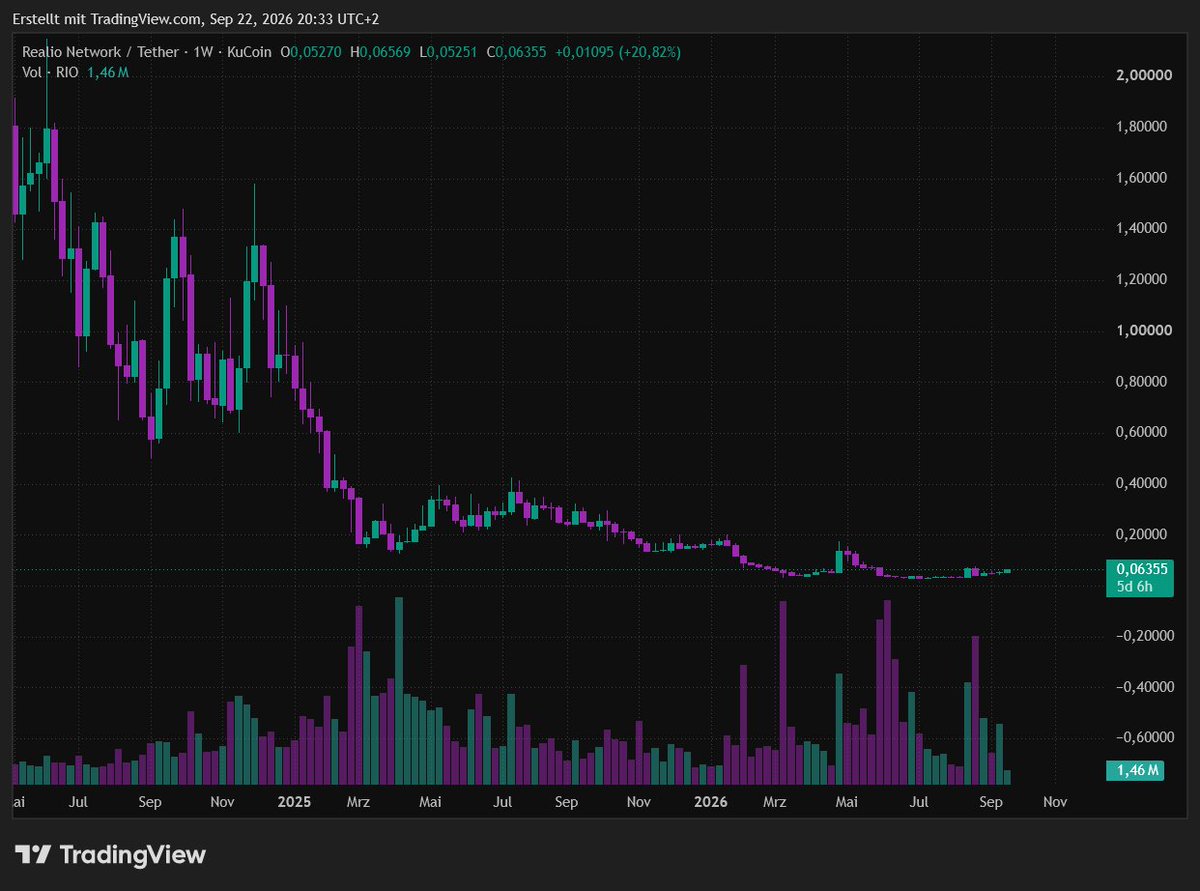The width and height of the screenshot is (1200, 891).
Task: Click the Nov label just before 2026
Action: point(639,802)
